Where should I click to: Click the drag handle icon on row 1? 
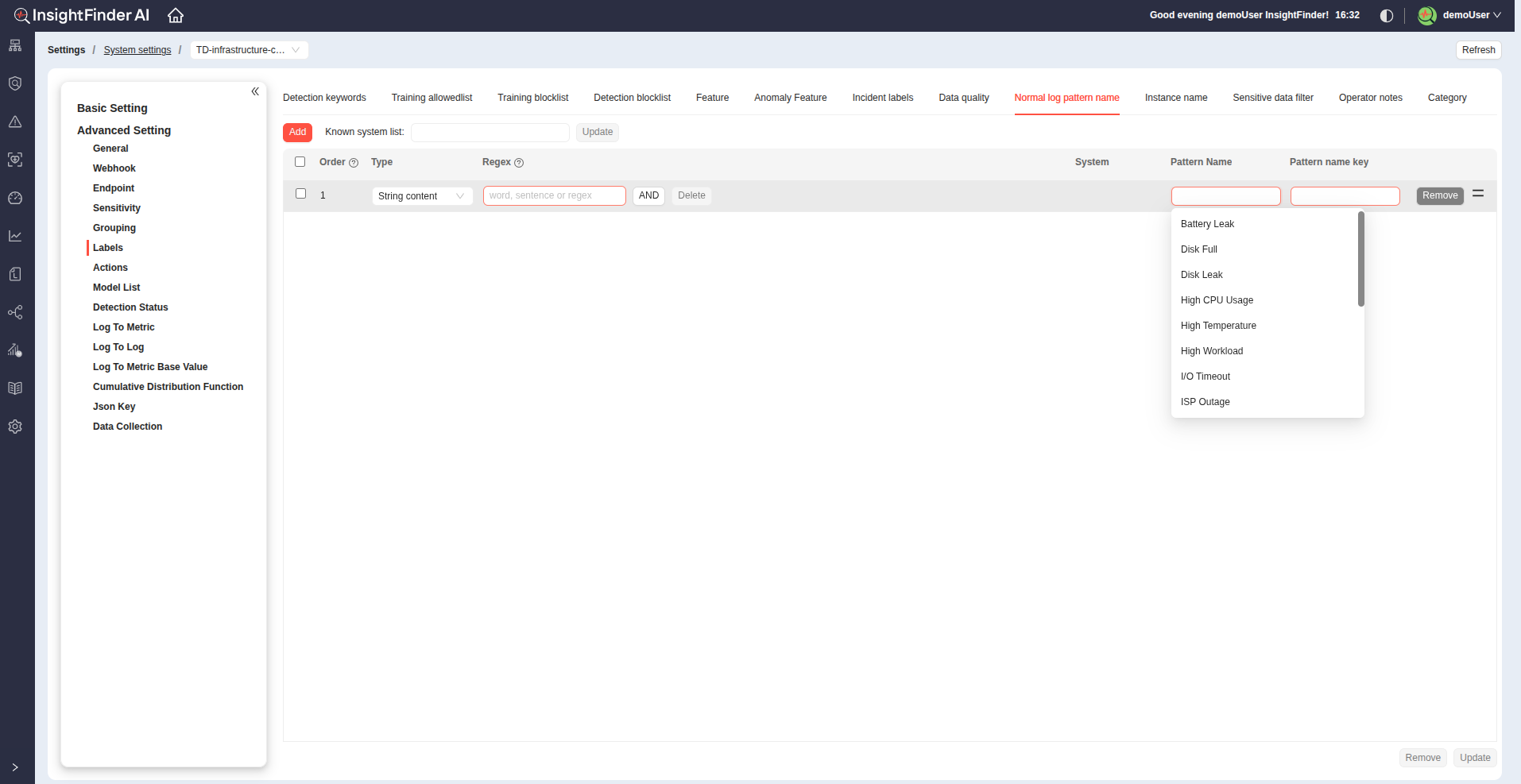1478,194
